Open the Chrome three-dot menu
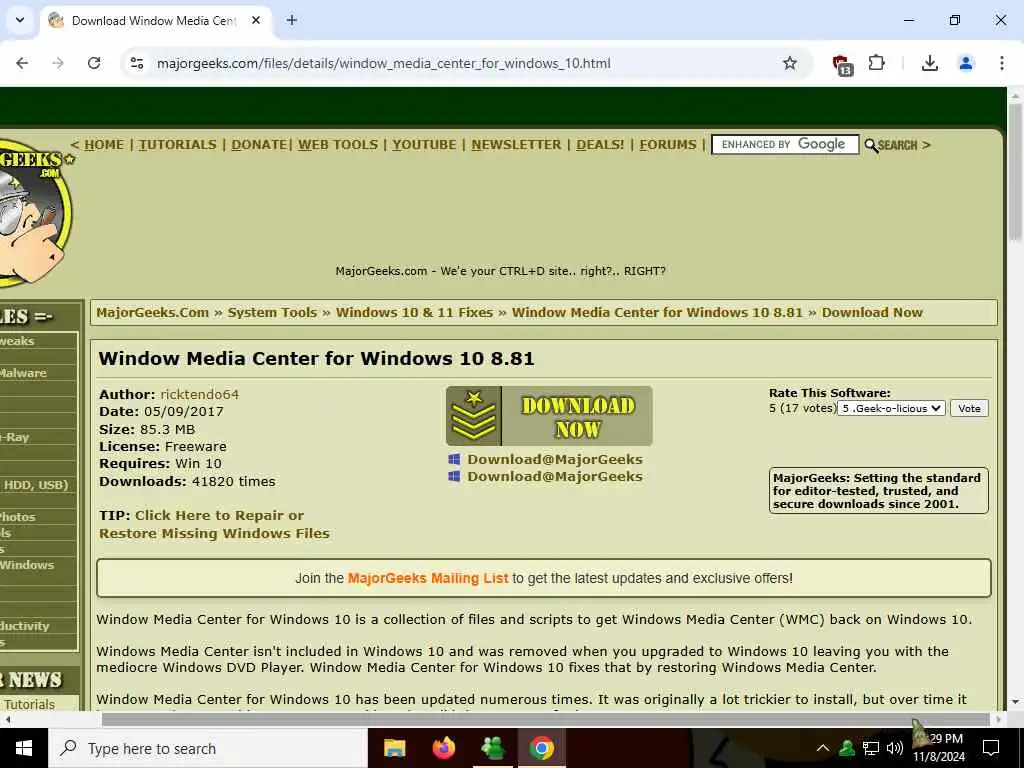Image resolution: width=1024 pixels, height=768 pixels. [1002, 63]
